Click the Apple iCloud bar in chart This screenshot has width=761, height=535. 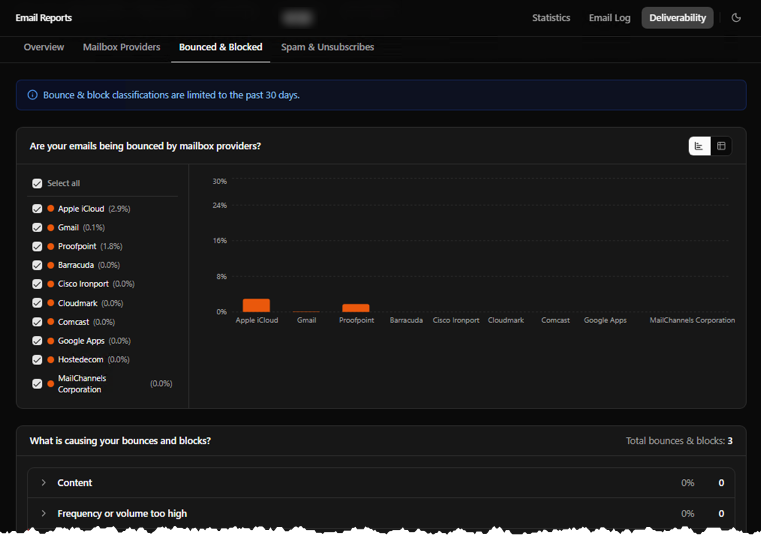pos(256,305)
